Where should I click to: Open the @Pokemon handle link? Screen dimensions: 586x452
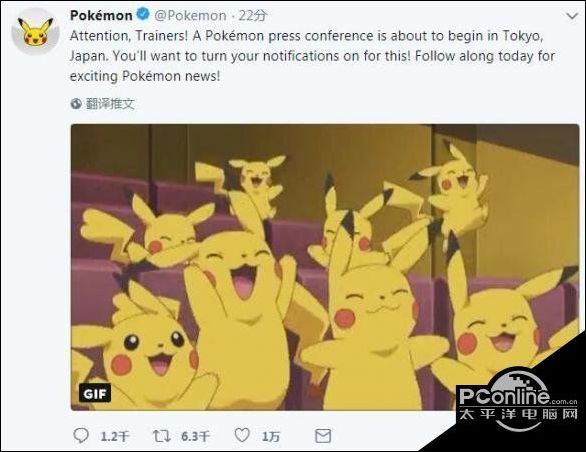191,16
